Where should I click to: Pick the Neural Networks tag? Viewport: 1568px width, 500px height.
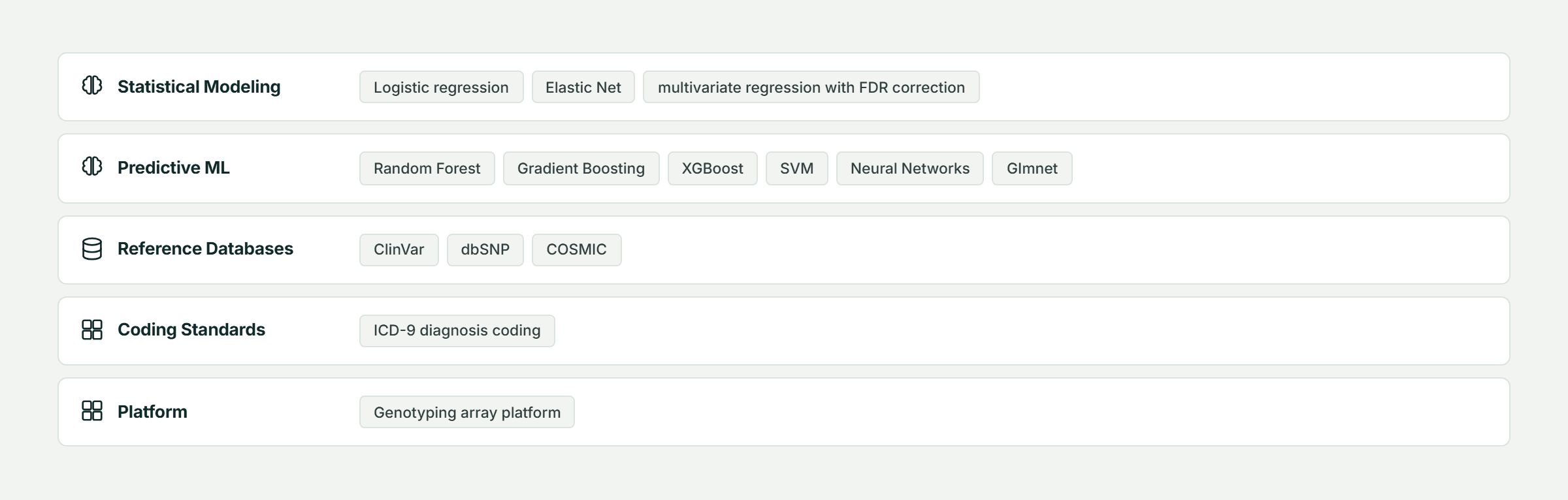(909, 168)
